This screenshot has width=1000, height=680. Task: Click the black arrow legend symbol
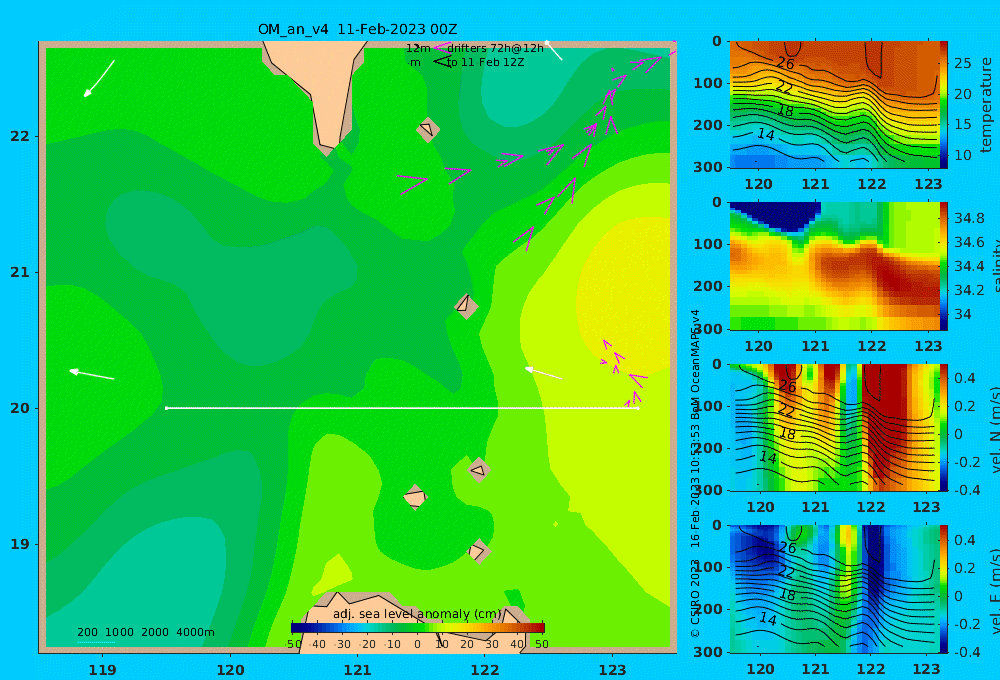(x=442, y=62)
